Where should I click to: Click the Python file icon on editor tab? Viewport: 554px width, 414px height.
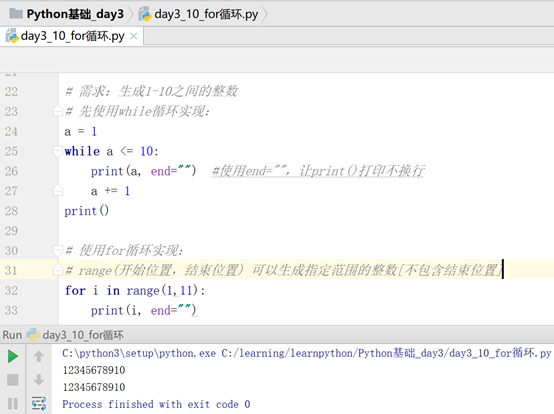coord(12,36)
